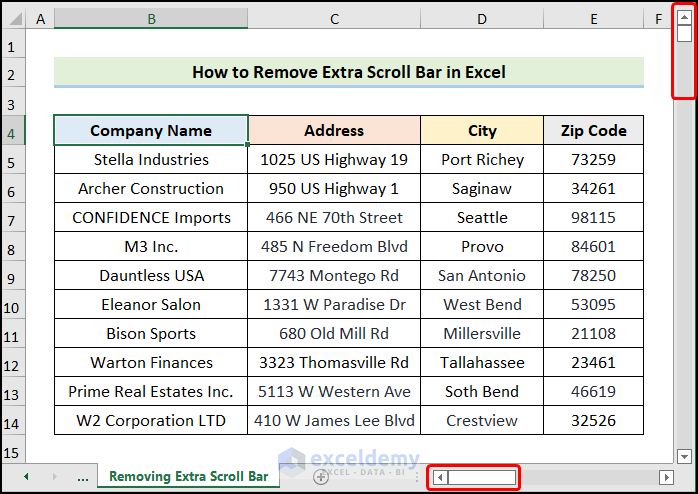698x494 pixels.
Task: Show hidden sheets via ellipsis
Action: pos(83,478)
